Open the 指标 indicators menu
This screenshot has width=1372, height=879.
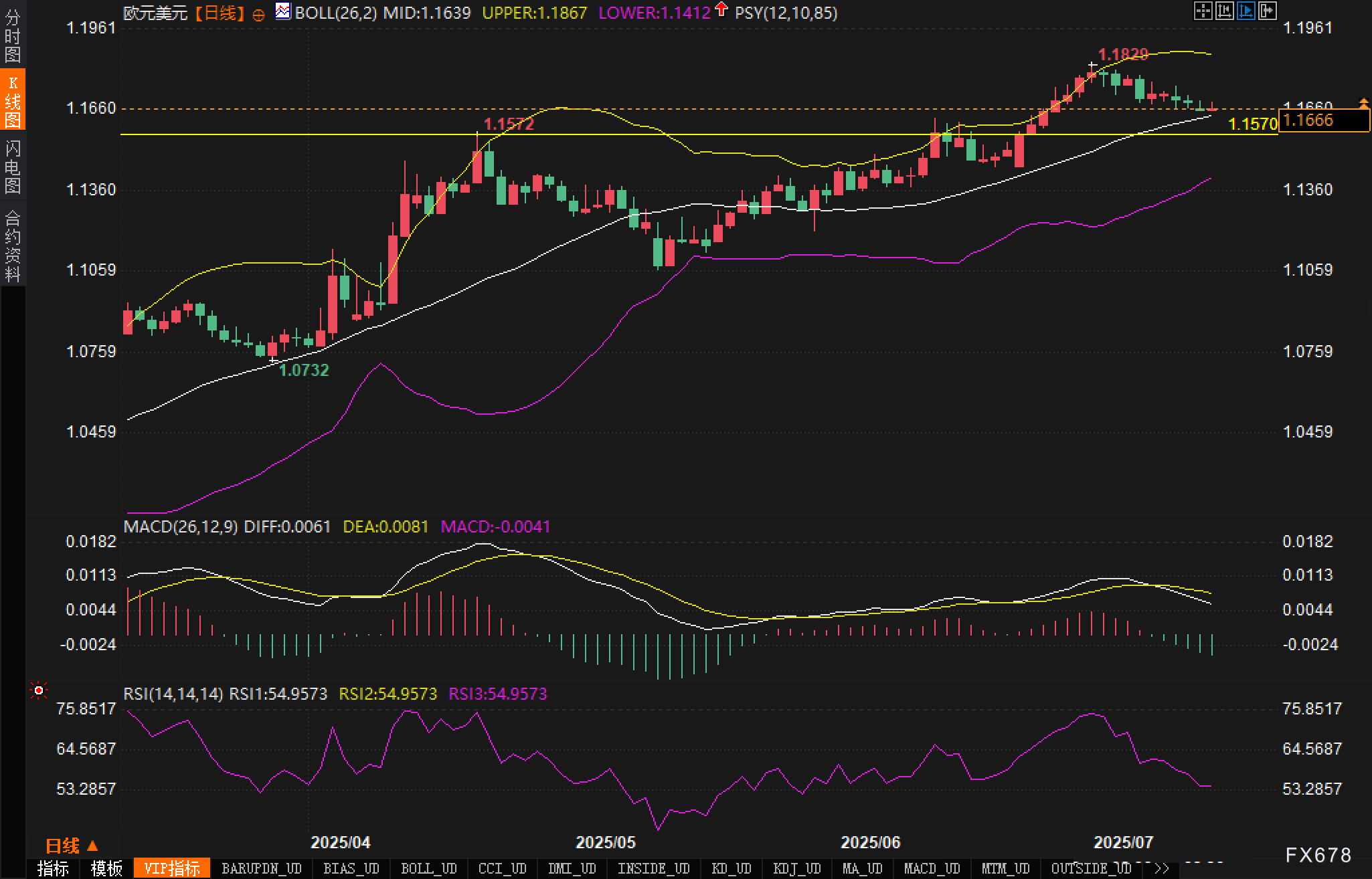point(53,869)
